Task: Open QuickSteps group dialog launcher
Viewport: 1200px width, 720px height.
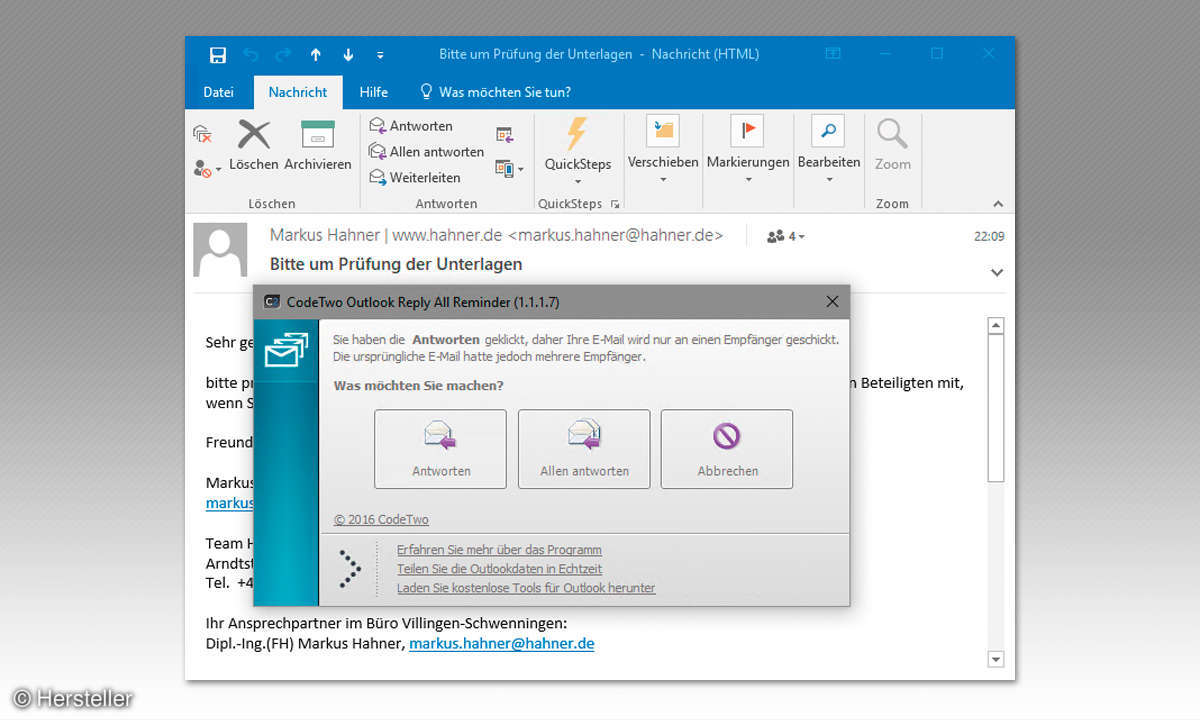Action: pyautogui.click(x=615, y=204)
